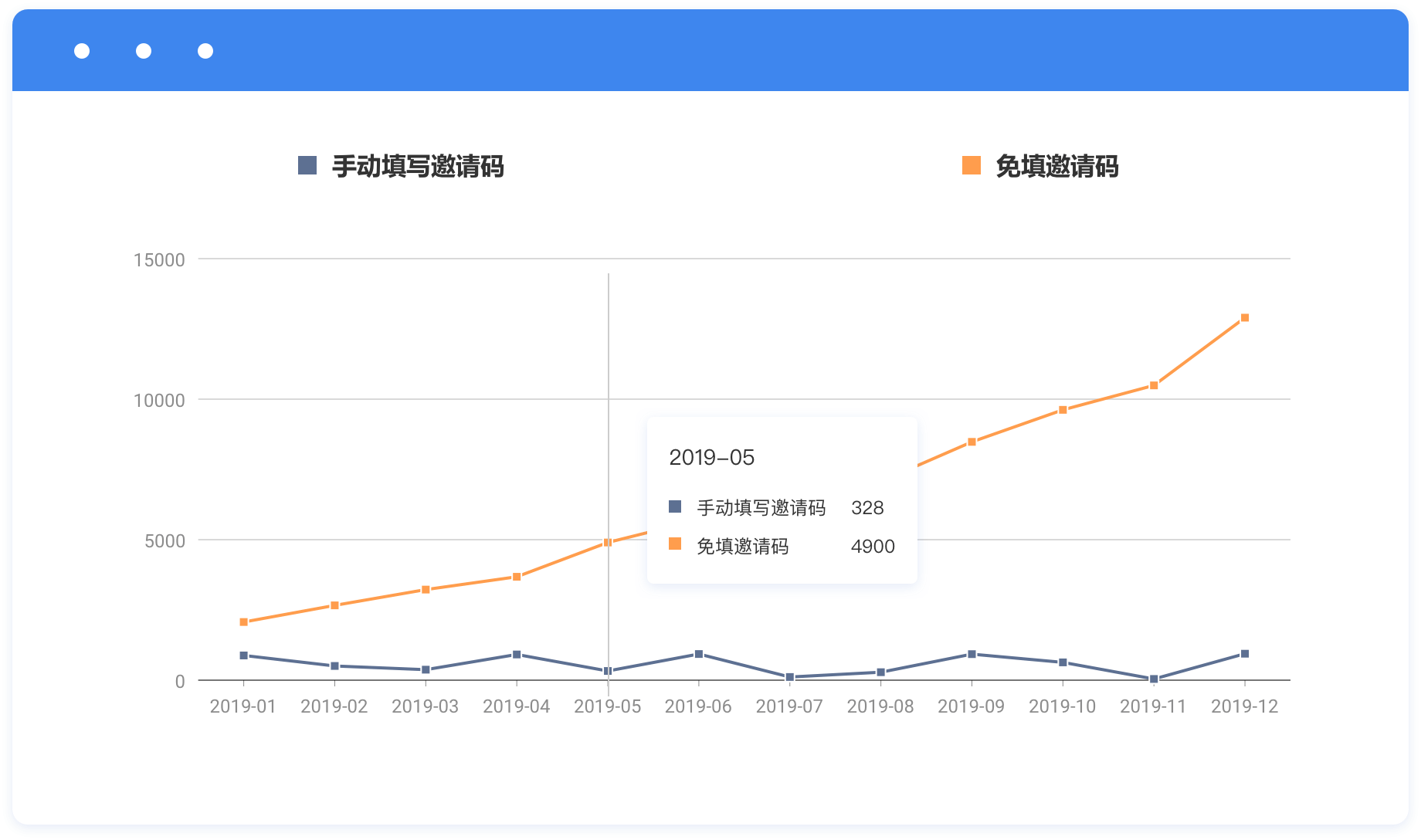
Task: Select orange data point at 2019-03
Action: pos(426,590)
